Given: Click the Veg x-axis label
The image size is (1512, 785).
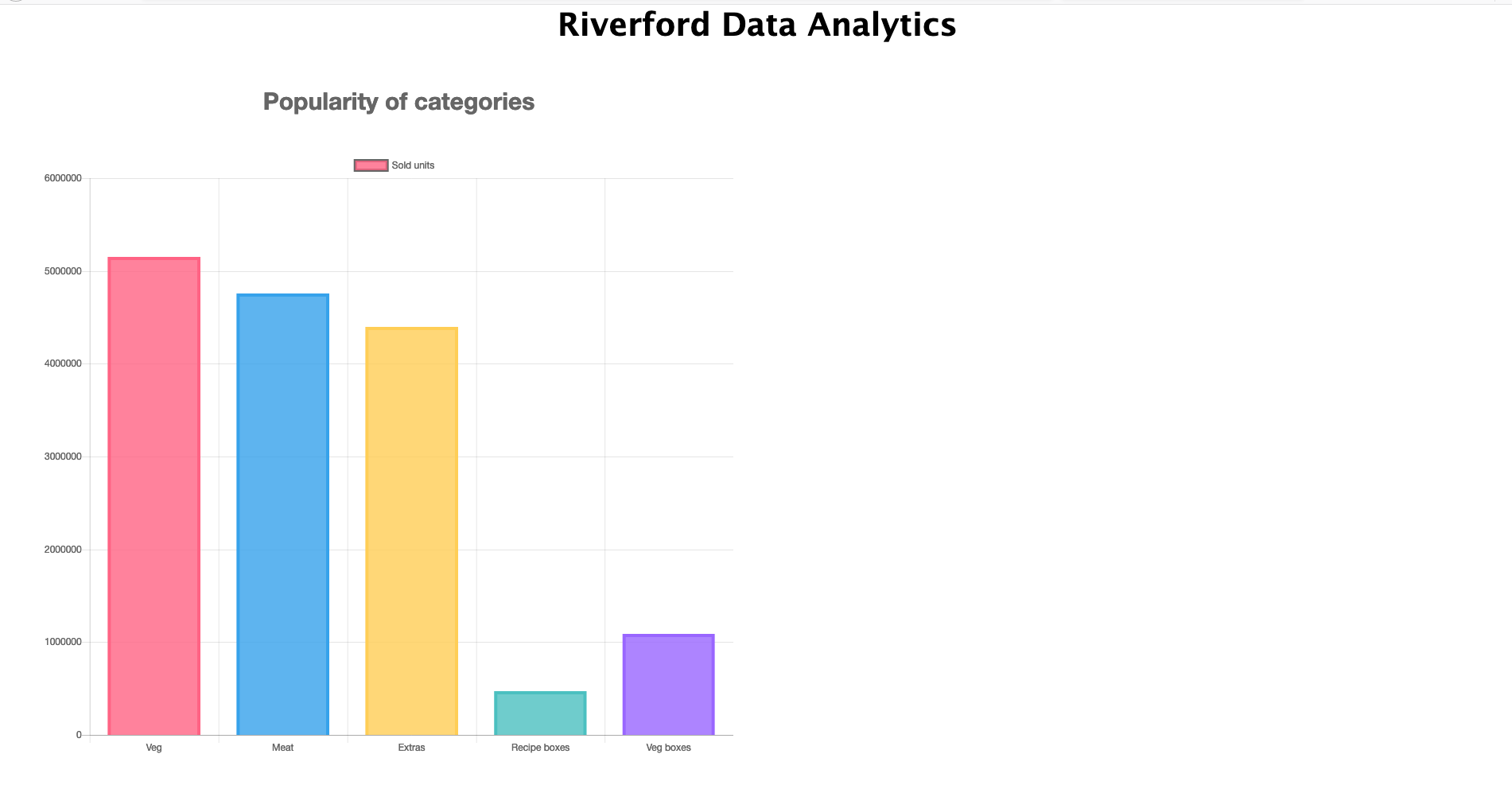Looking at the screenshot, I should (x=154, y=748).
